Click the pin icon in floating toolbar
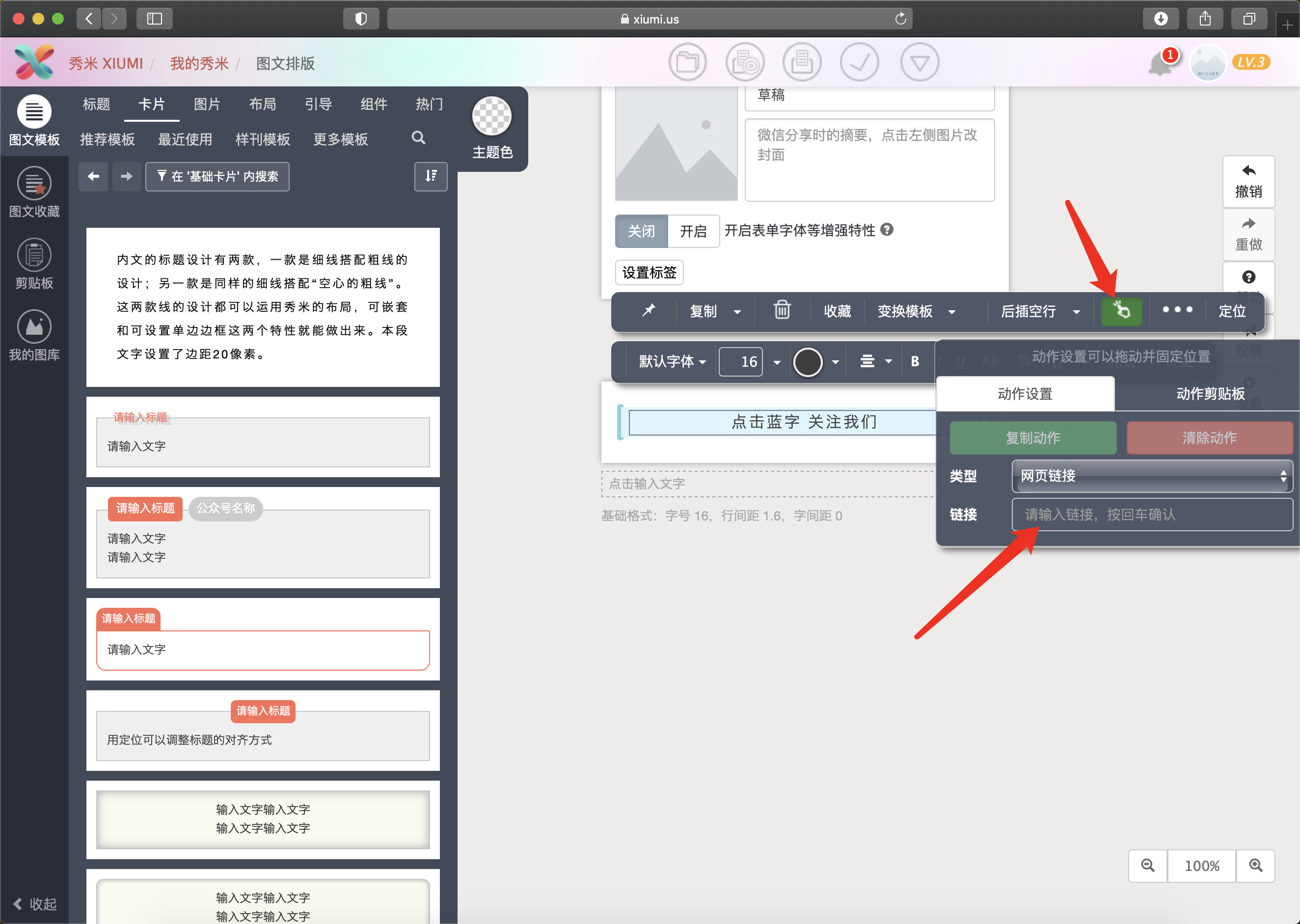The width and height of the screenshot is (1300, 924). (x=649, y=310)
